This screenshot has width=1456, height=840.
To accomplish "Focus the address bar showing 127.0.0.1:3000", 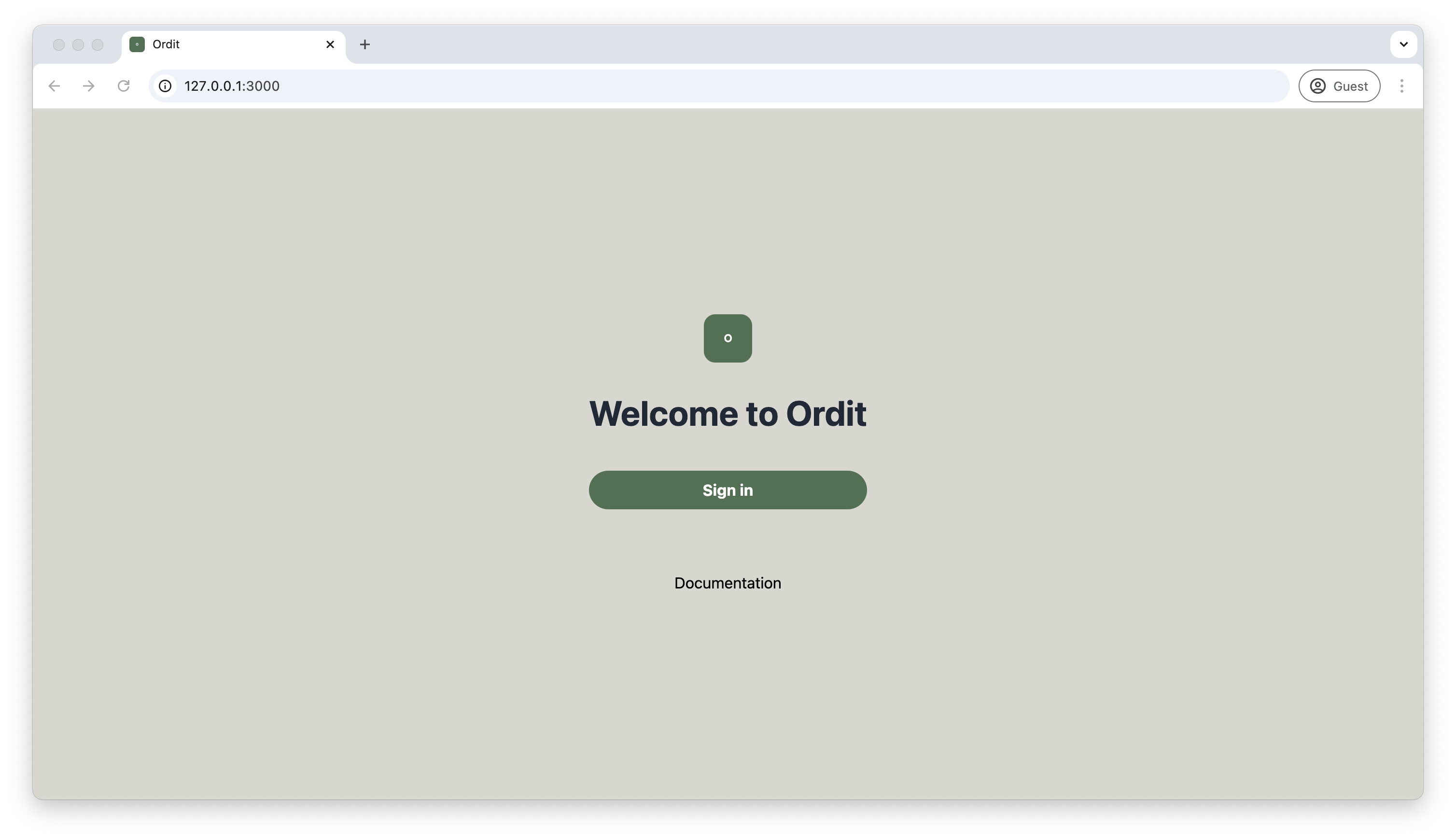I will tap(718, 86).
